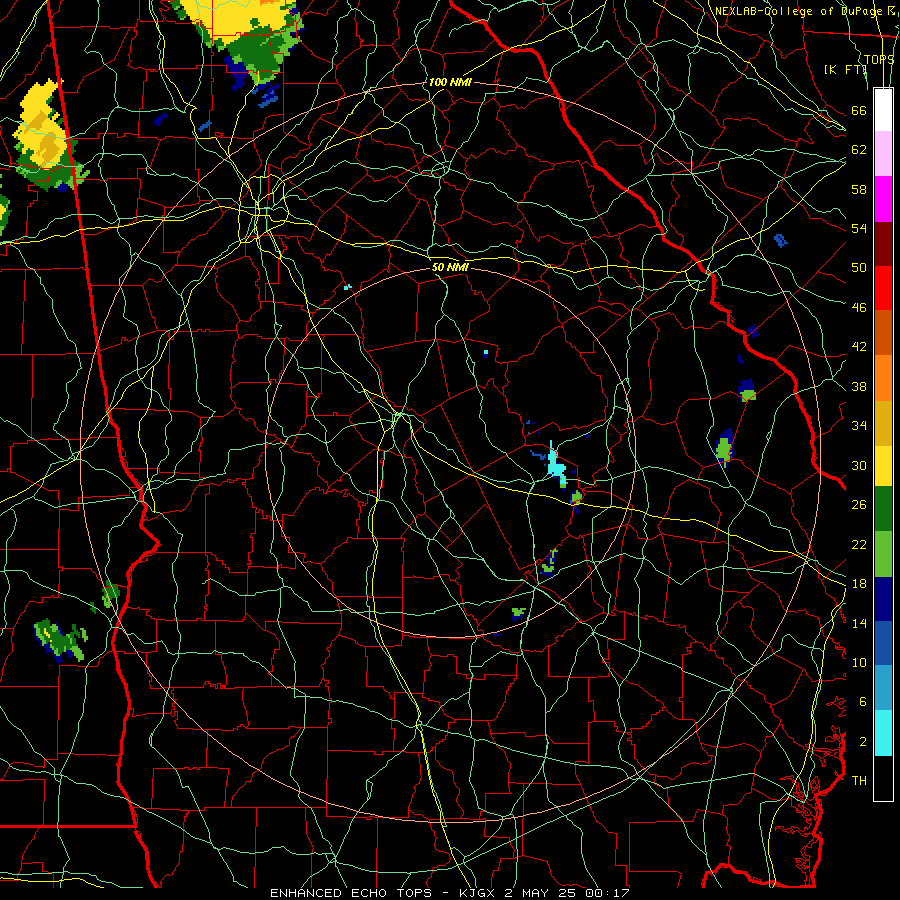900x900 pixels.
Task: Click the '58' legend value
Action: pos(859,189)
